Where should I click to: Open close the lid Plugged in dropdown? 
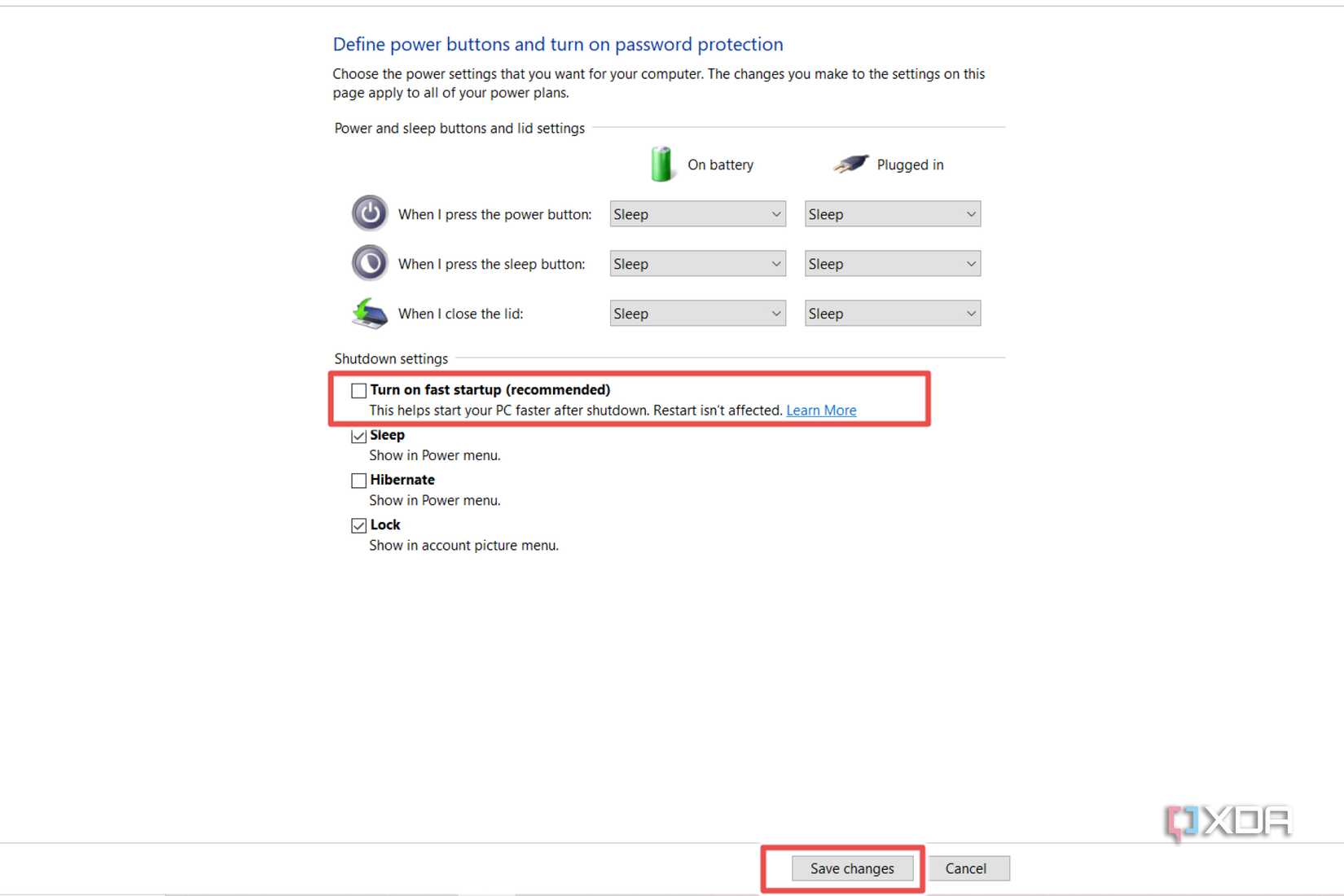(x=892, y=314)
